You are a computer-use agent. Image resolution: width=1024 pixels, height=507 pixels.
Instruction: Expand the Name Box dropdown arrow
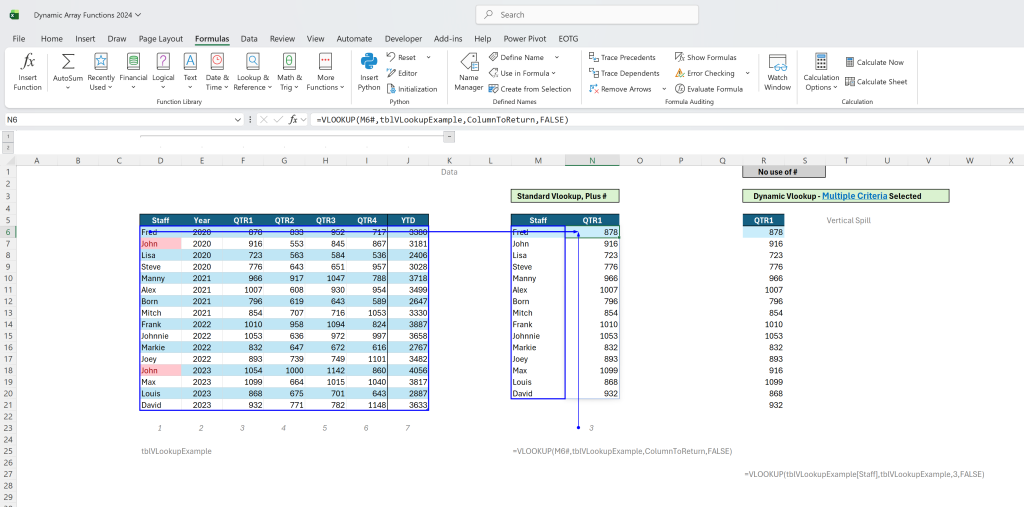(238, 120)
